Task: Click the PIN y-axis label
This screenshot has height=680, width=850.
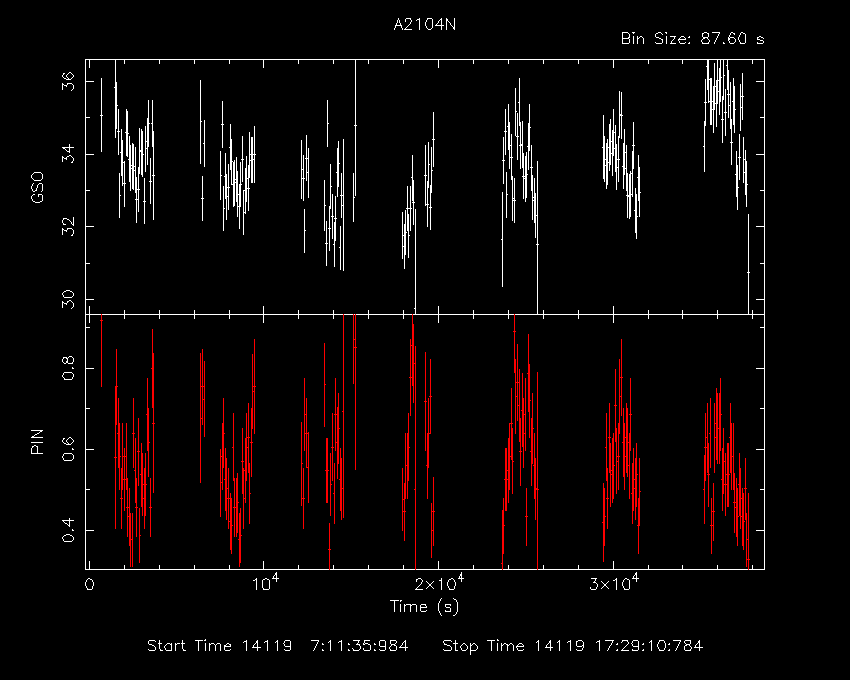Action: 37,442
